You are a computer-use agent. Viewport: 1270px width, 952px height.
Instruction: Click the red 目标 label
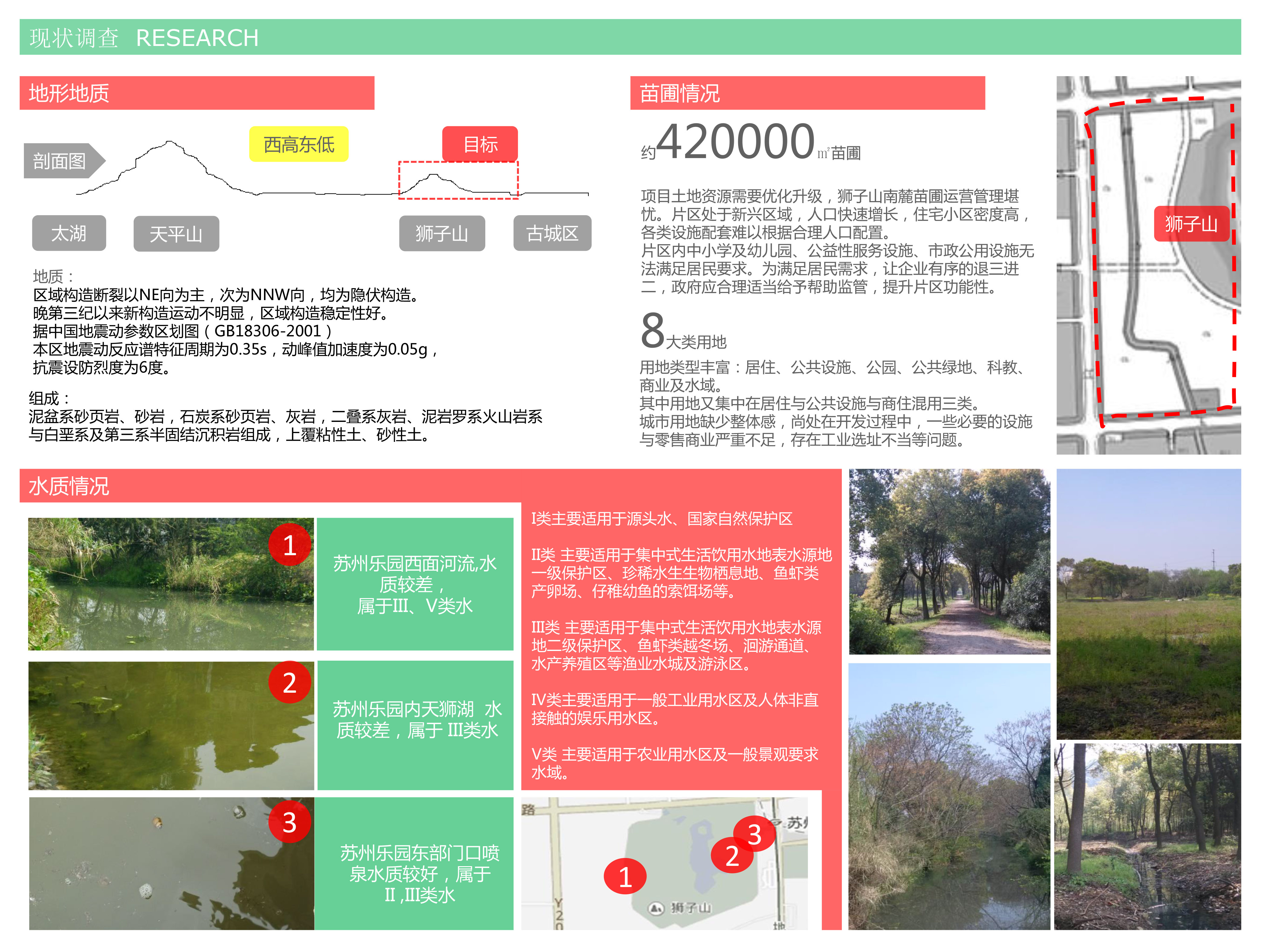[x=480, y=144]
